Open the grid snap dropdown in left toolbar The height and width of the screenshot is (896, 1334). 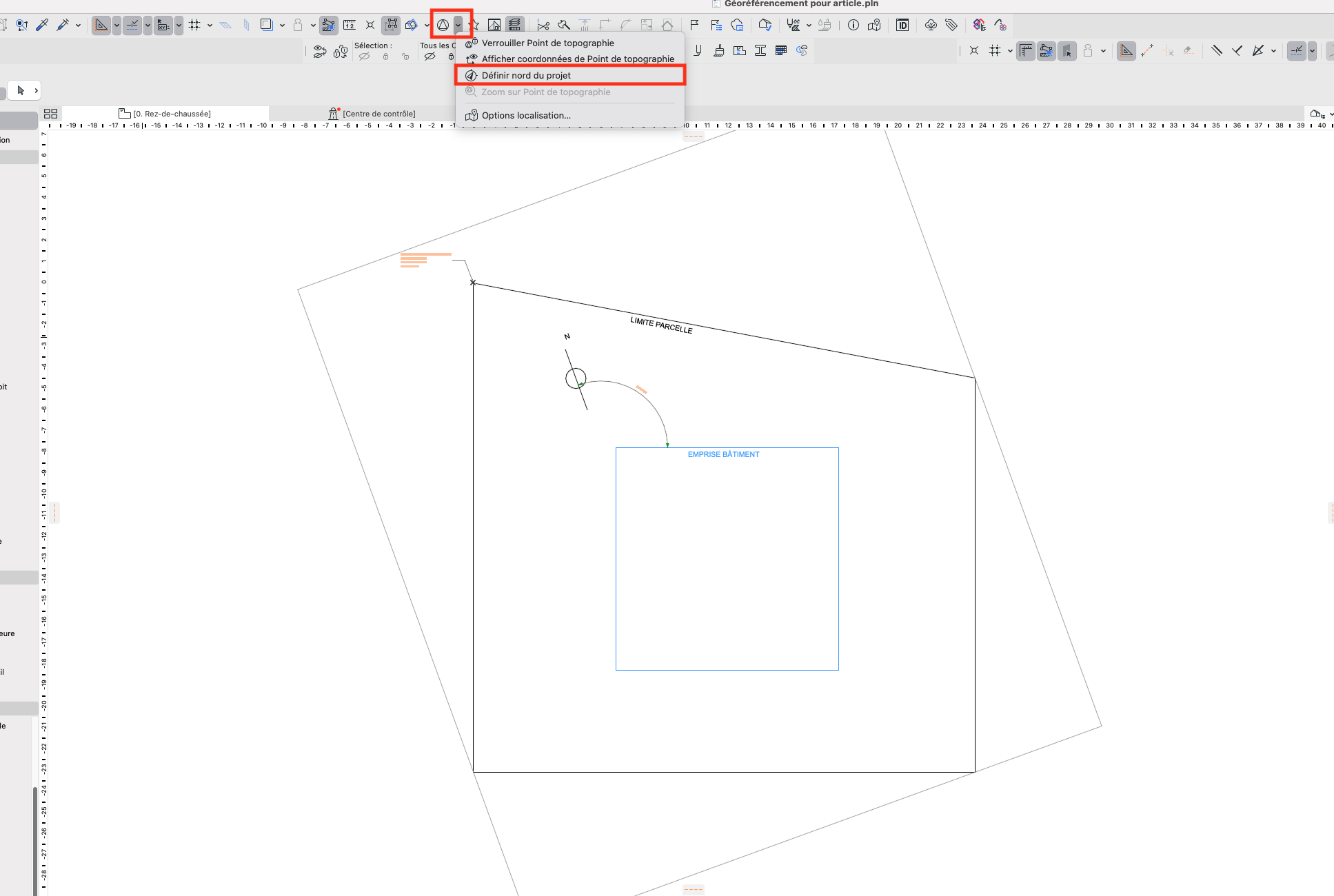click(x=210, y=26)
